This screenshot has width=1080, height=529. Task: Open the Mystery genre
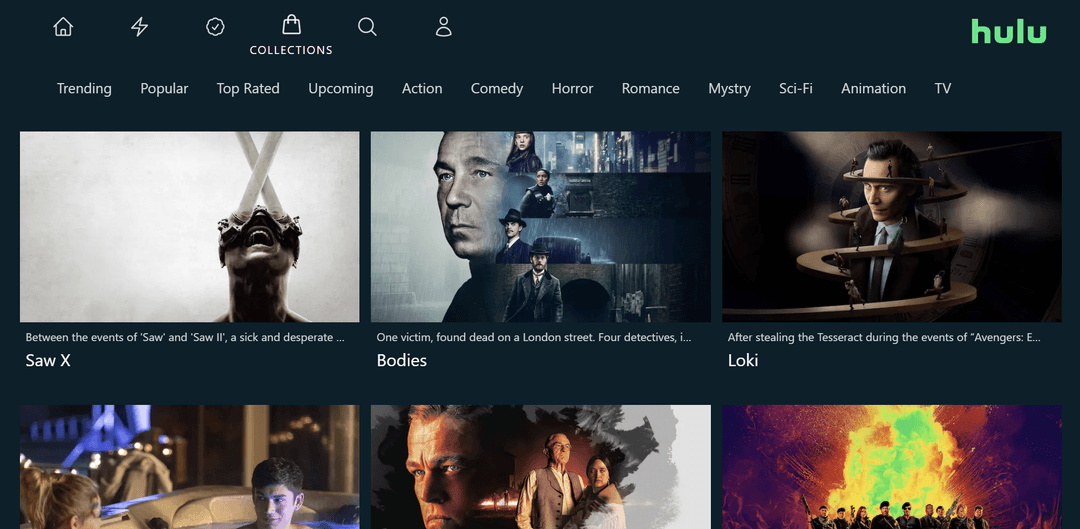pyautogui.click(x=729, y=88)
